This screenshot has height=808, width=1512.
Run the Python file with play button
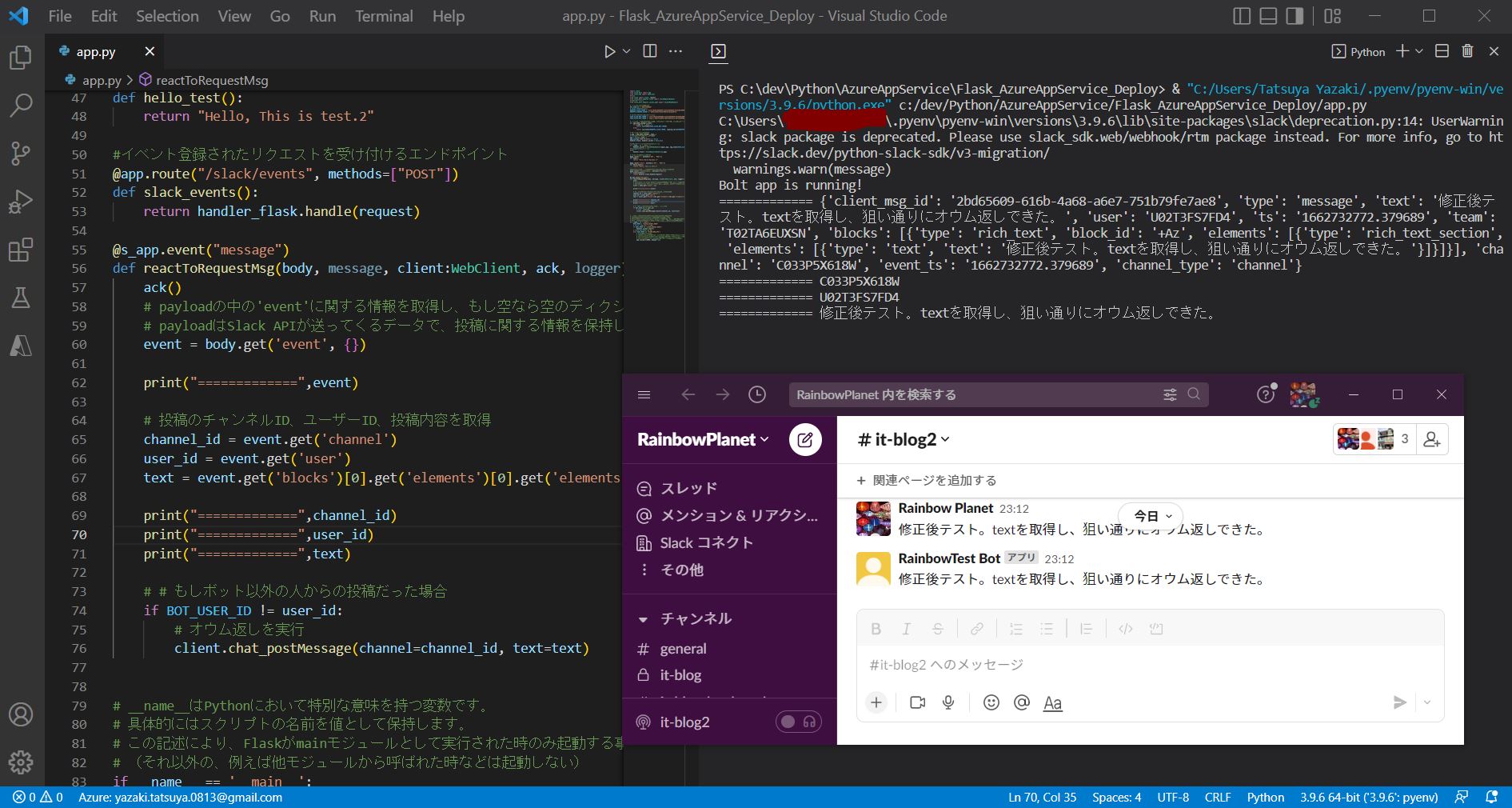click(609, 51)
